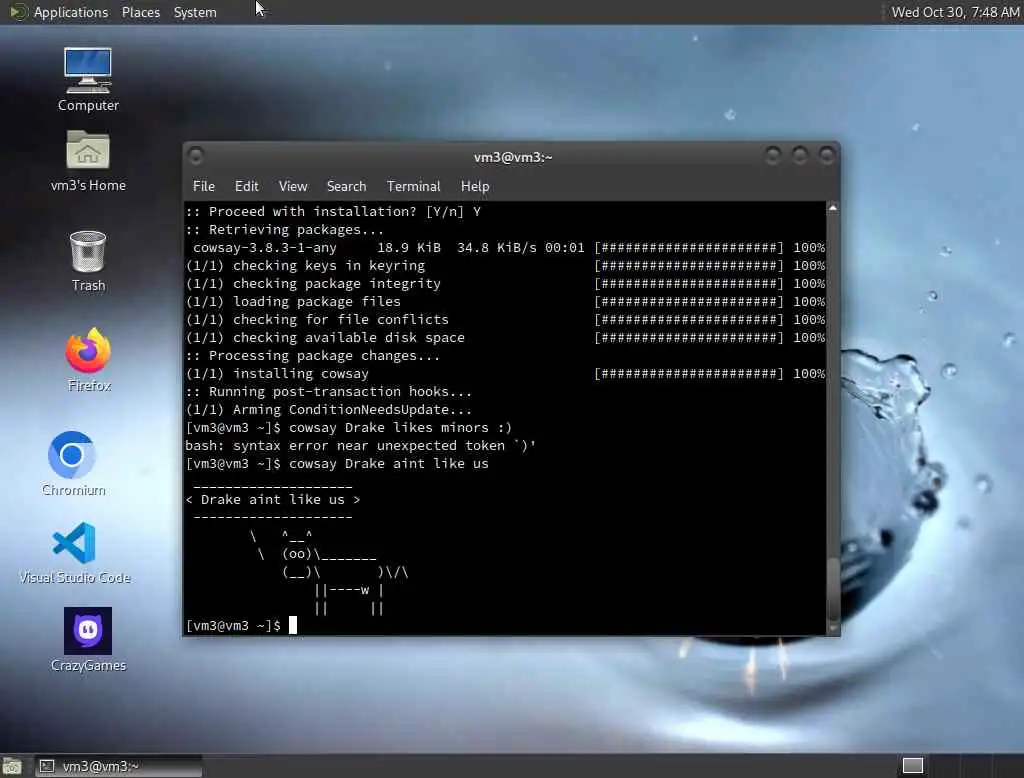Open the terminal Help menu
Viewport: 1024px width, 778px height.
coord(475,186)
